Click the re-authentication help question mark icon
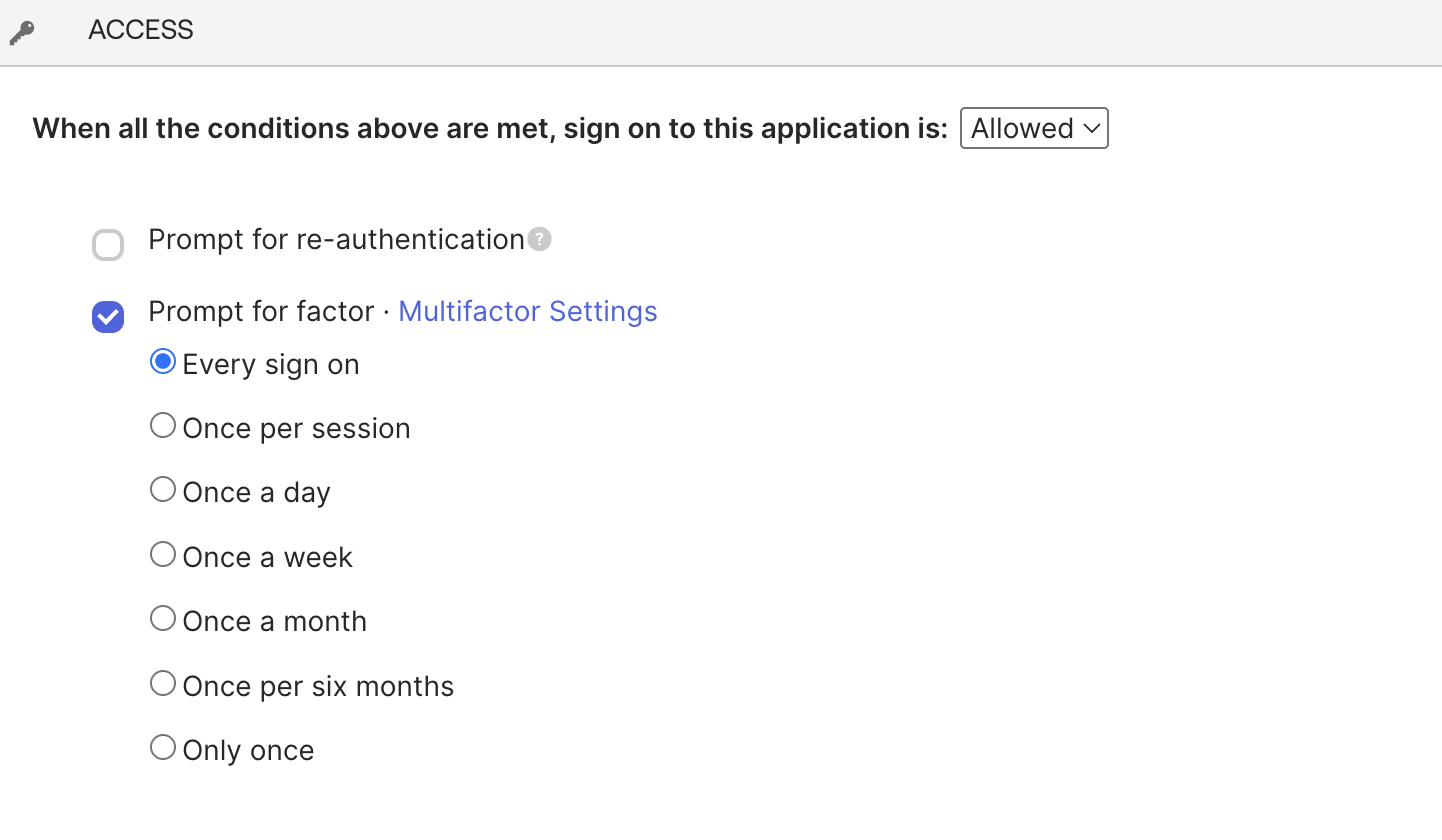The width and height of the screenshot is (1442, 840). [539, 240]
